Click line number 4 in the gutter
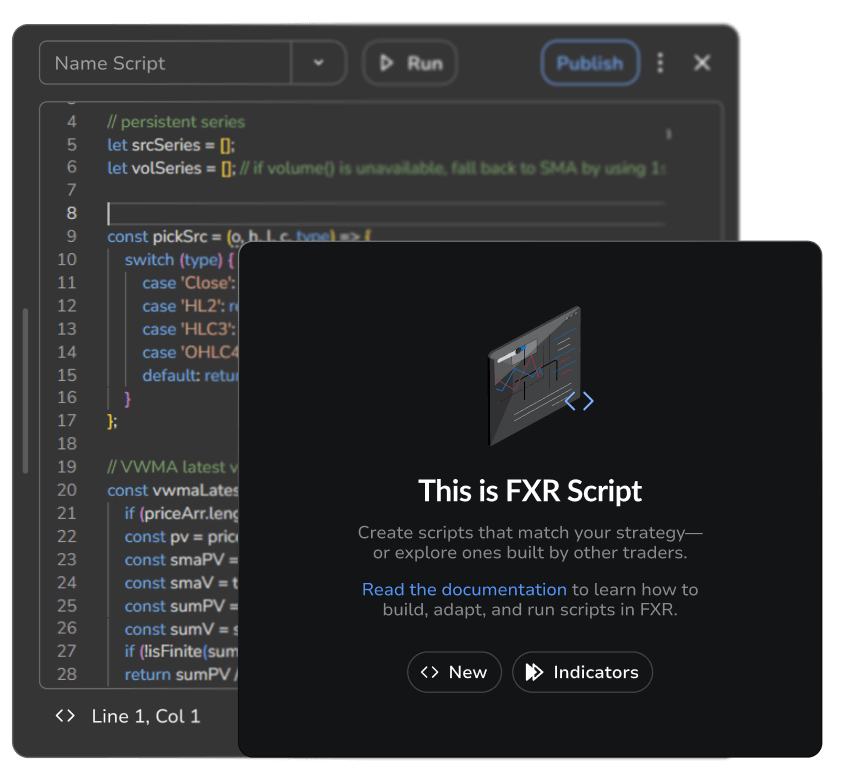The width and height of the screenshot is (856, 776). pos(72,121)
